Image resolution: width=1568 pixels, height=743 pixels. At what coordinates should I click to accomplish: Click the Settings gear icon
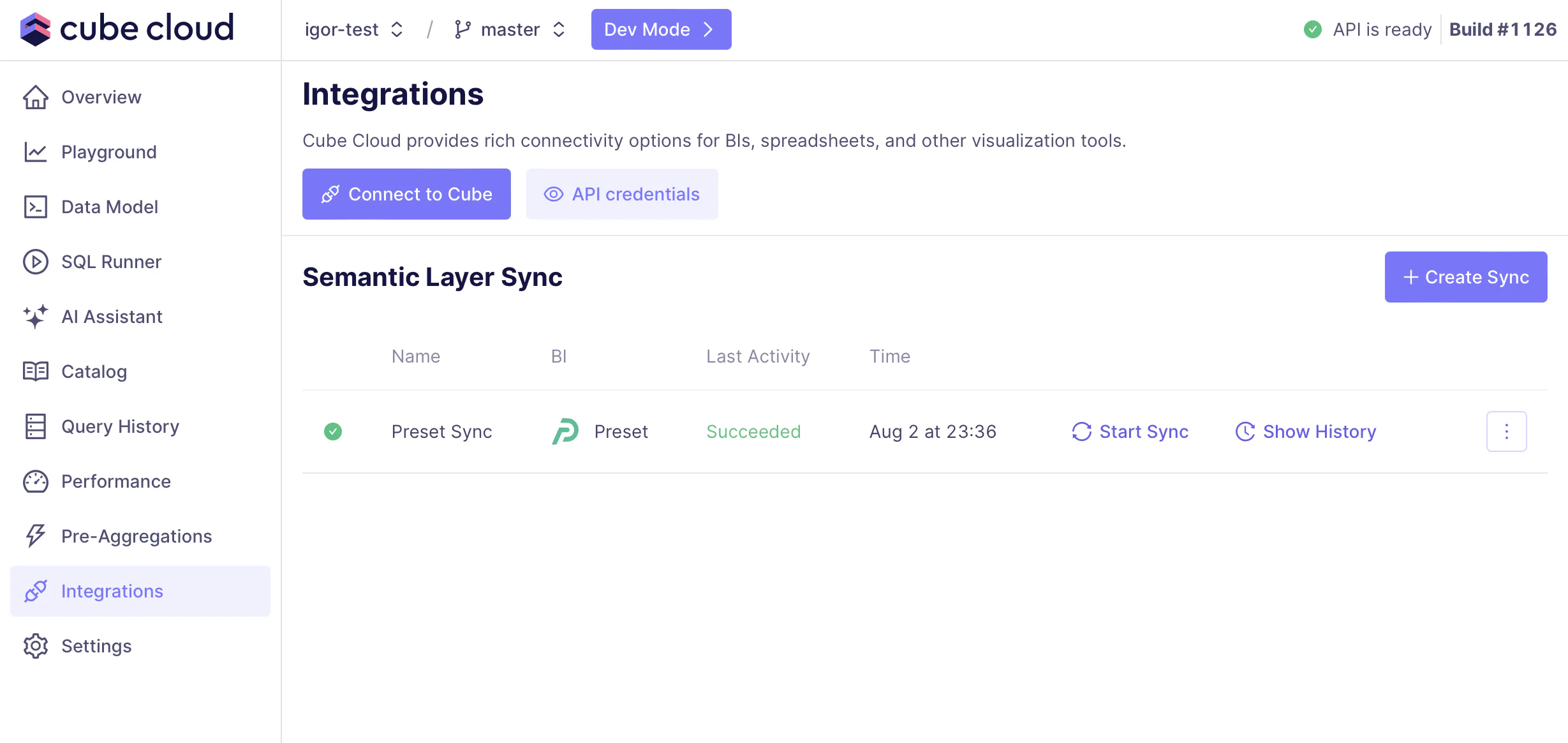coord(35,646)
